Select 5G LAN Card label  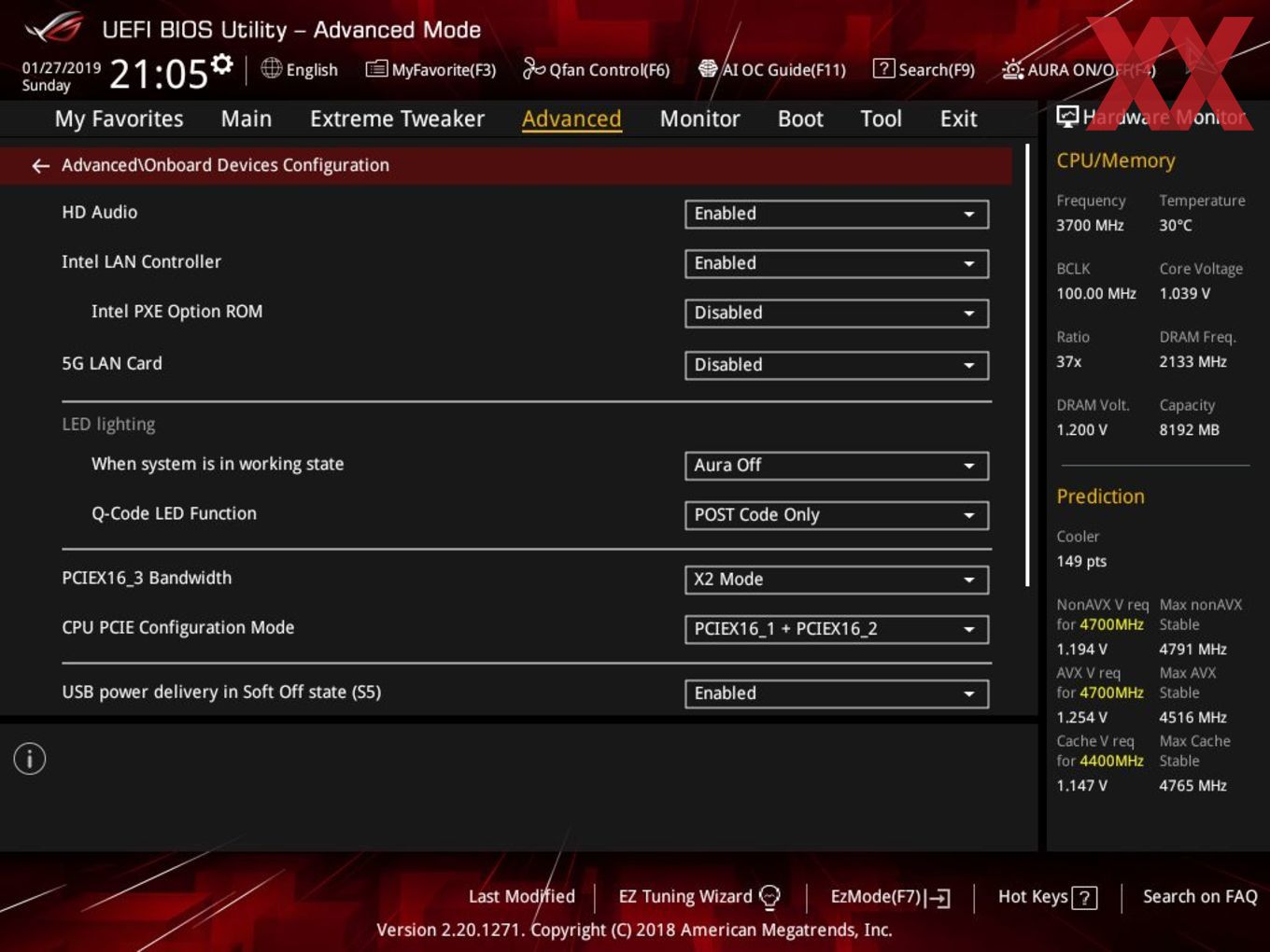[x=112, y=364]
